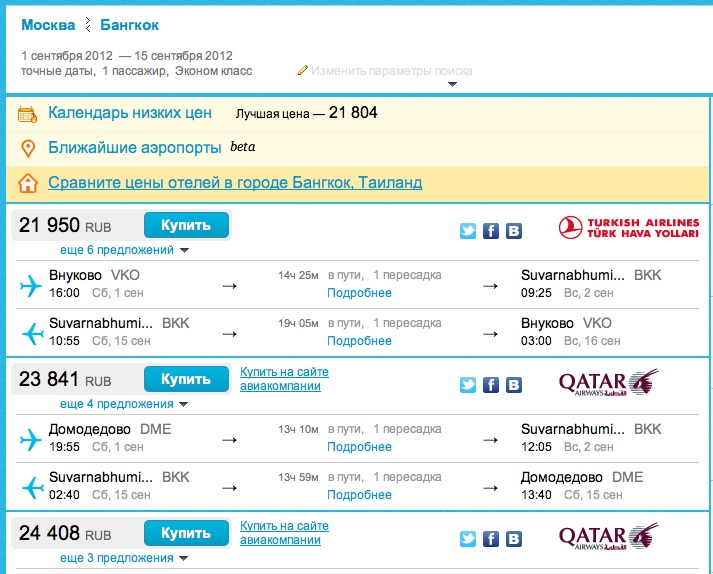The image size is (713, 574).
Task: Click Купить for the 24 408 RUB offer
Action: pos(186,533)
